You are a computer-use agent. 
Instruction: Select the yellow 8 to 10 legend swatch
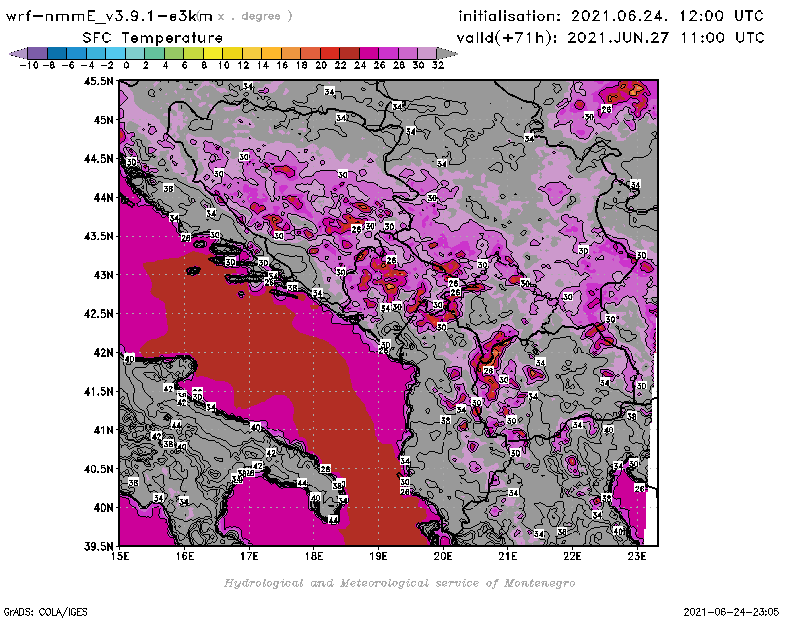(213, 53)
